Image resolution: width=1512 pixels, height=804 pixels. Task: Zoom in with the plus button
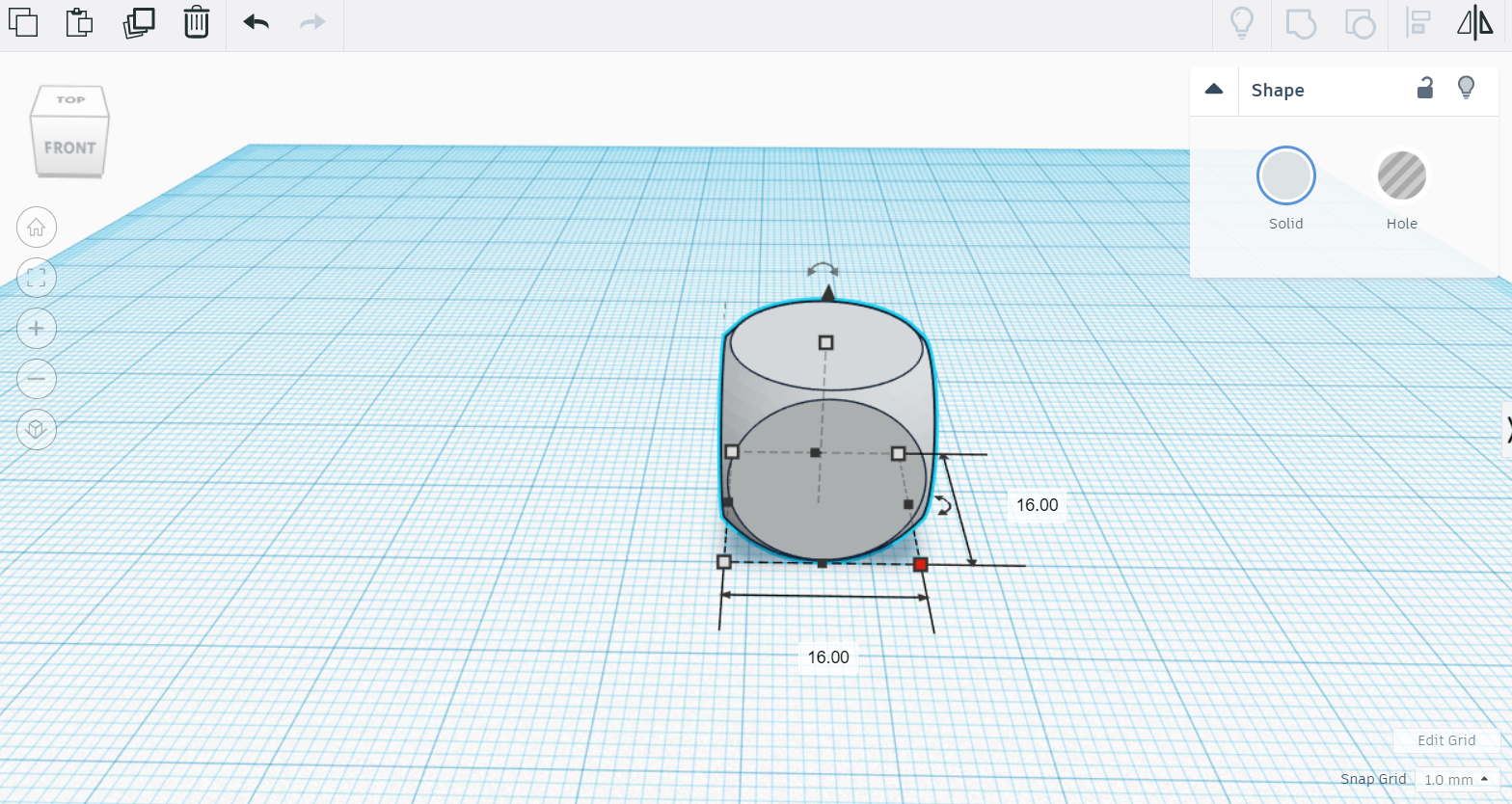coord(37,328)
